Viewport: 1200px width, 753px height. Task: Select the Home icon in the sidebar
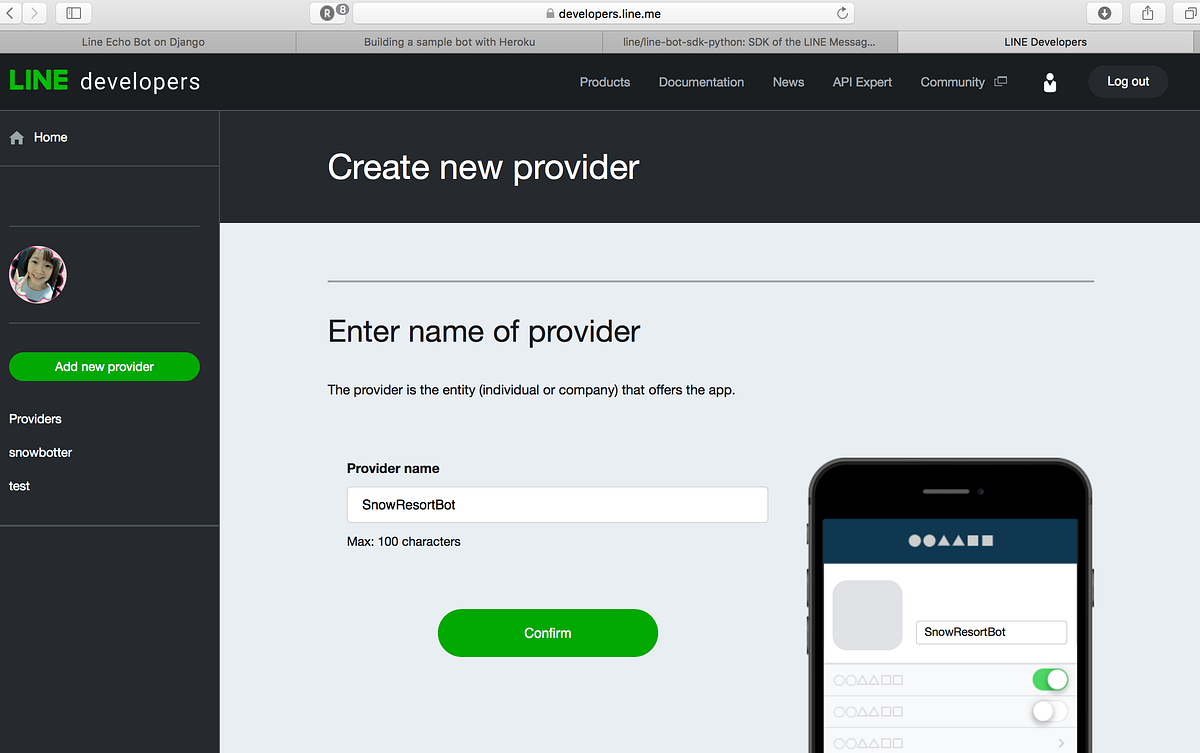click(16, 137)
